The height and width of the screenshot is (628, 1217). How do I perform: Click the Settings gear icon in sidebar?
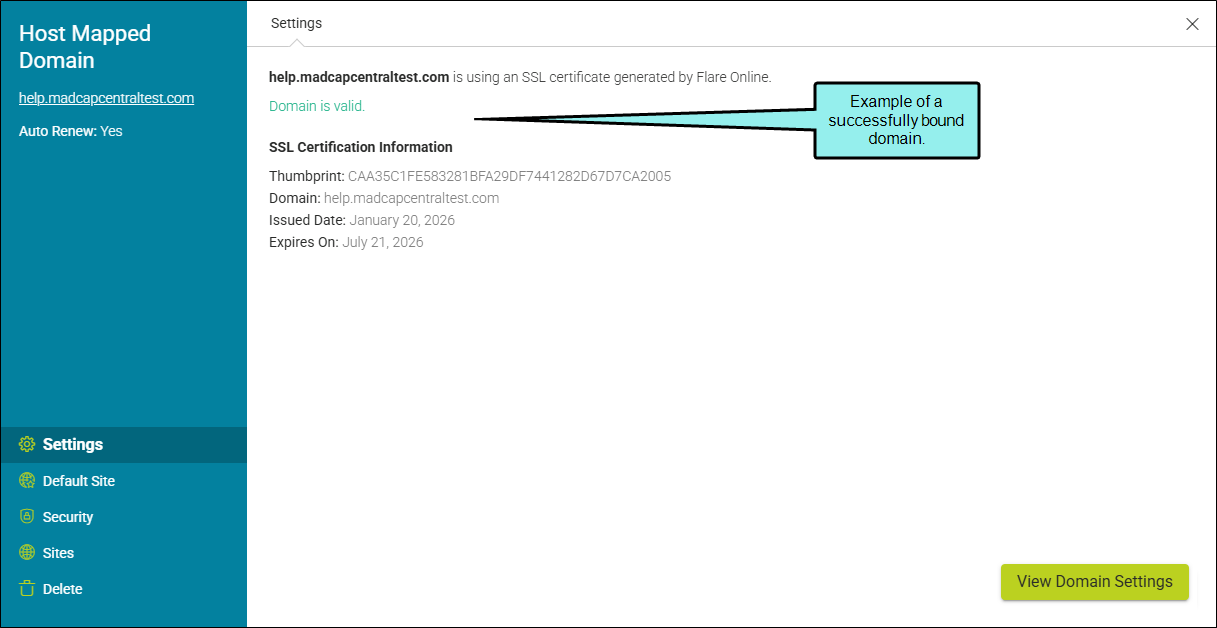27,445
